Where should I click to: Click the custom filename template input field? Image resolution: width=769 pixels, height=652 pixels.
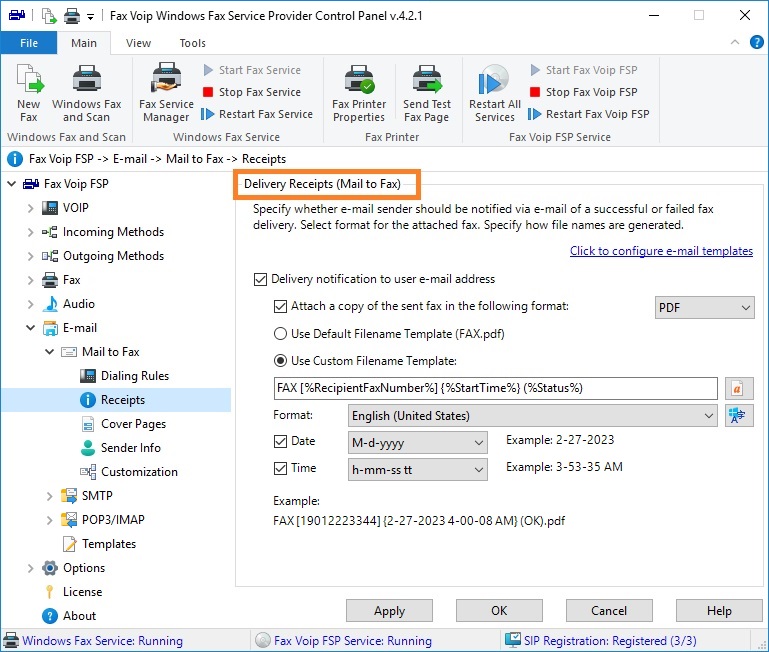(x=495, y=389)
